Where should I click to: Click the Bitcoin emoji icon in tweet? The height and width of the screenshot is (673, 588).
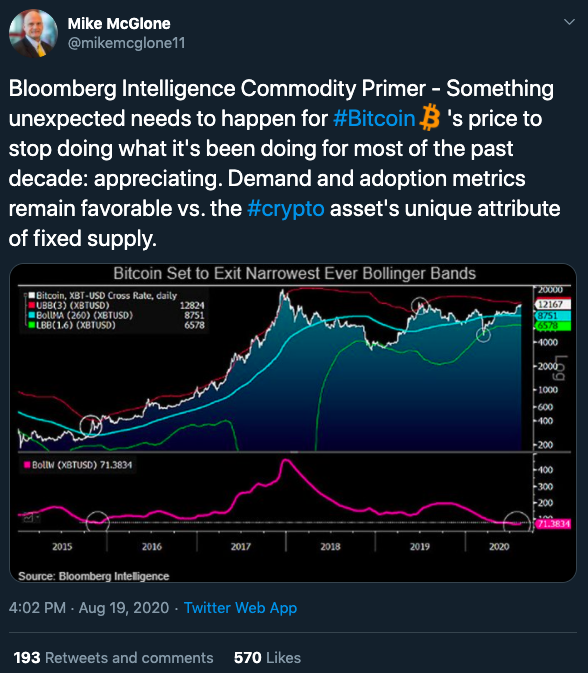tap(430, 118)
